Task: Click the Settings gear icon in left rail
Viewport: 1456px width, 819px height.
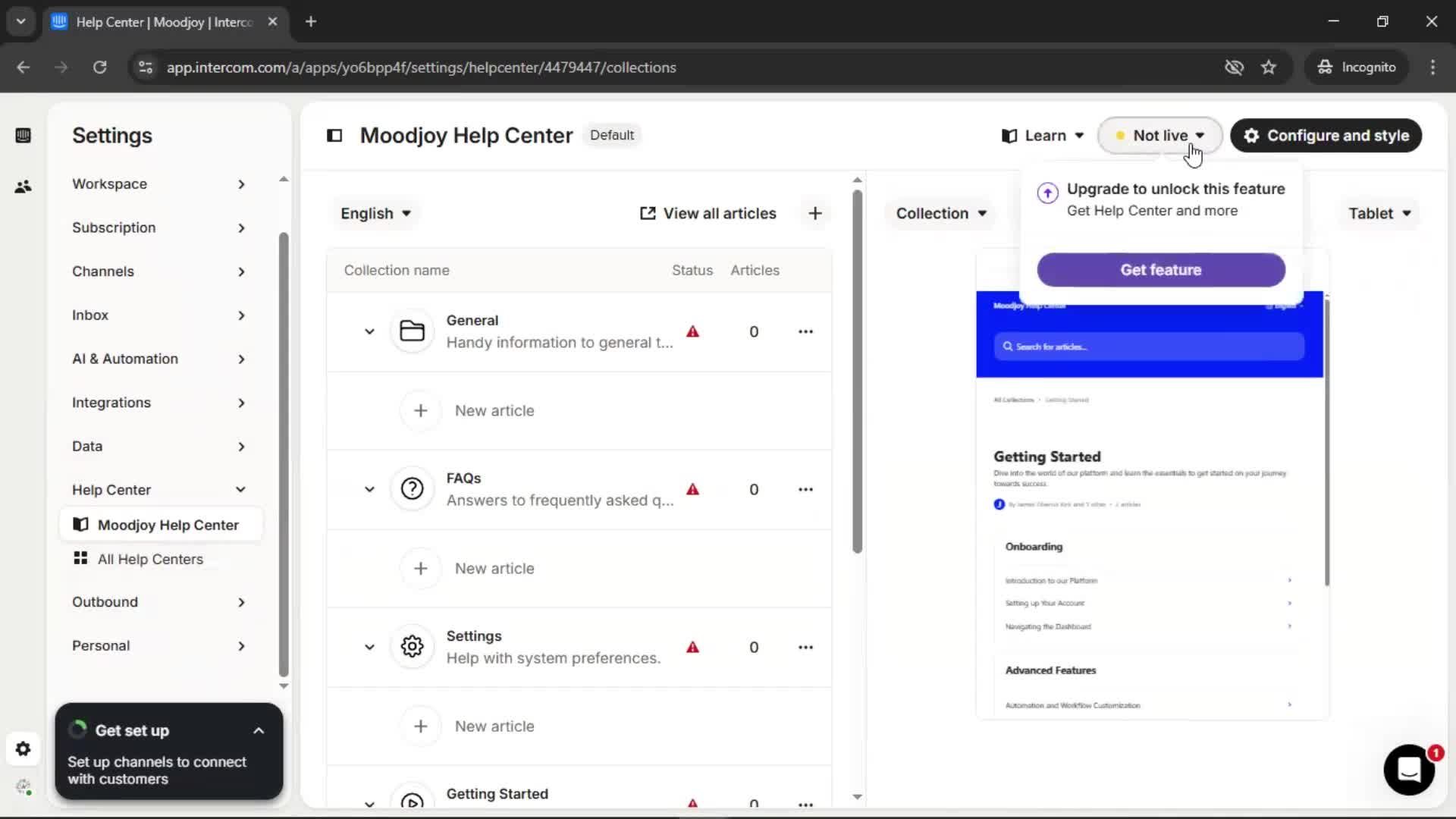Action: point(23,749)
